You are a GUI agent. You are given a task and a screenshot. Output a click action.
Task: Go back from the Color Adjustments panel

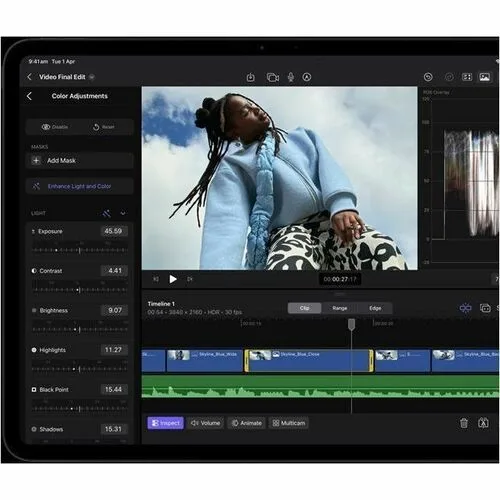click(29, 96)
